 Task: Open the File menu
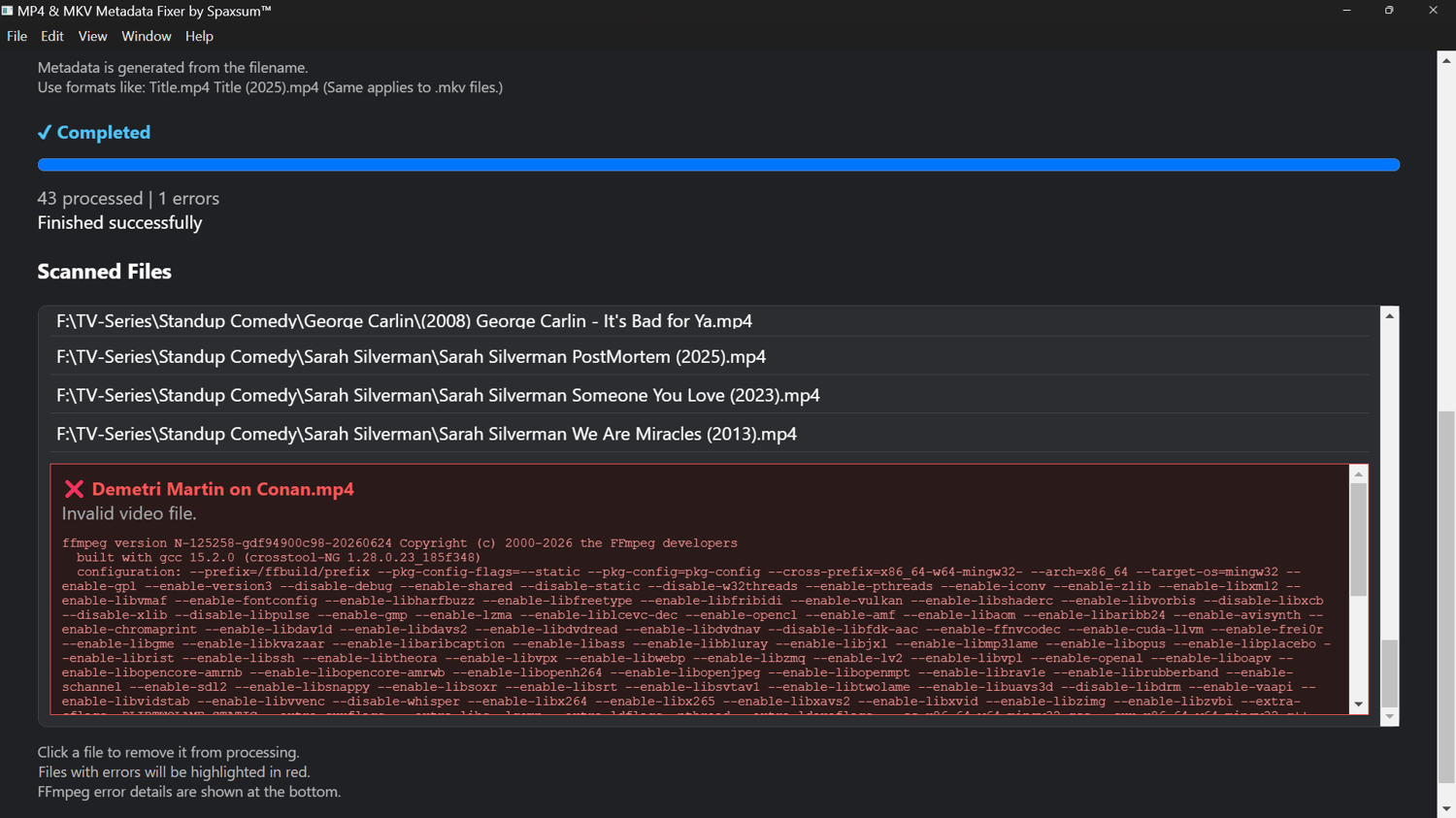pos(17,36)
